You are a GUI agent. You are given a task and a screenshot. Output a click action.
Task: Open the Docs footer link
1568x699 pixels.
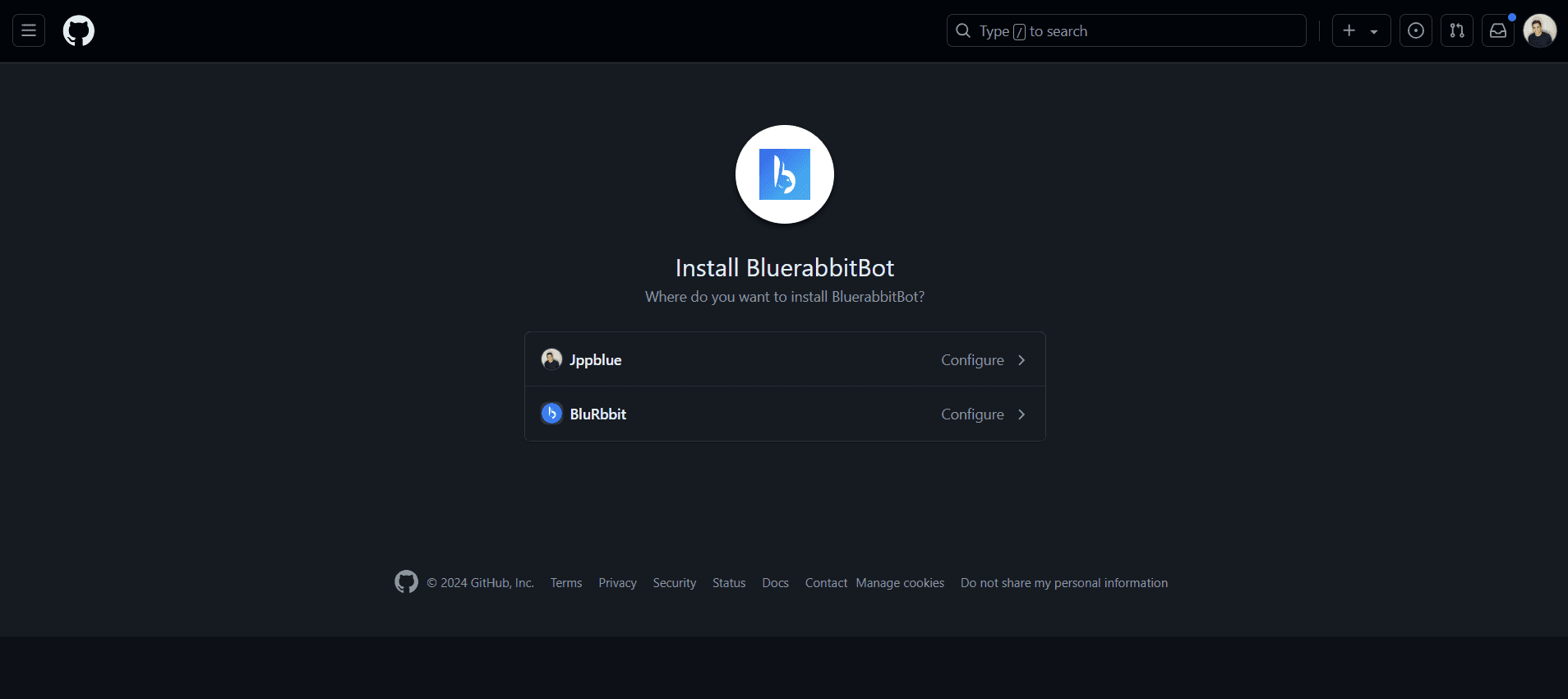[x=775, y=583]
